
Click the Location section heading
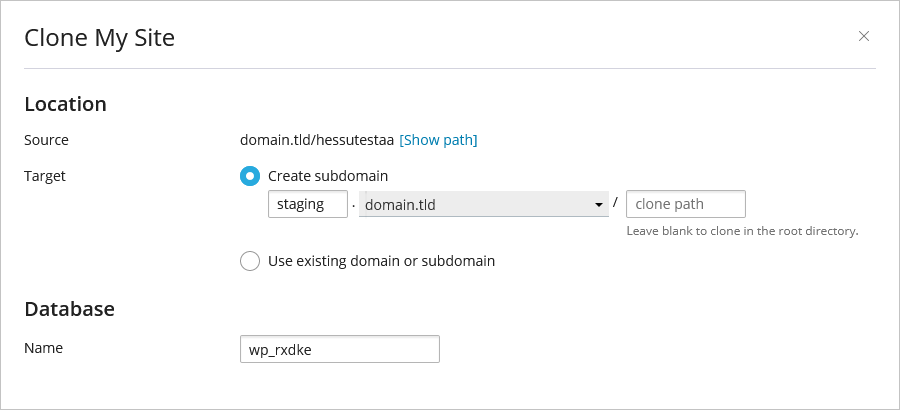pos(65,105)
